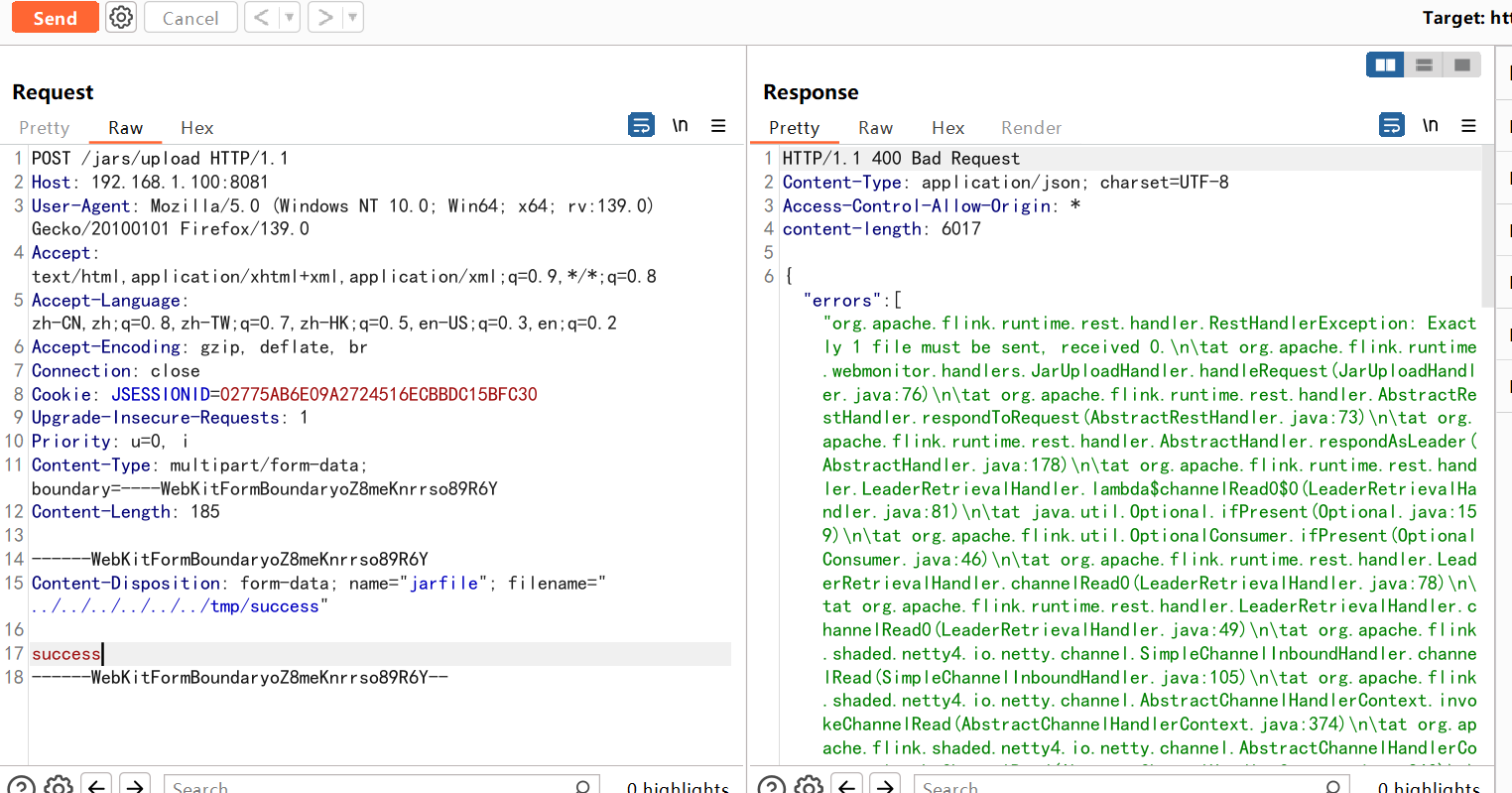Click the red 'success' body text
The height and width of the screenshot is (793, 1512).
[65, 654]
